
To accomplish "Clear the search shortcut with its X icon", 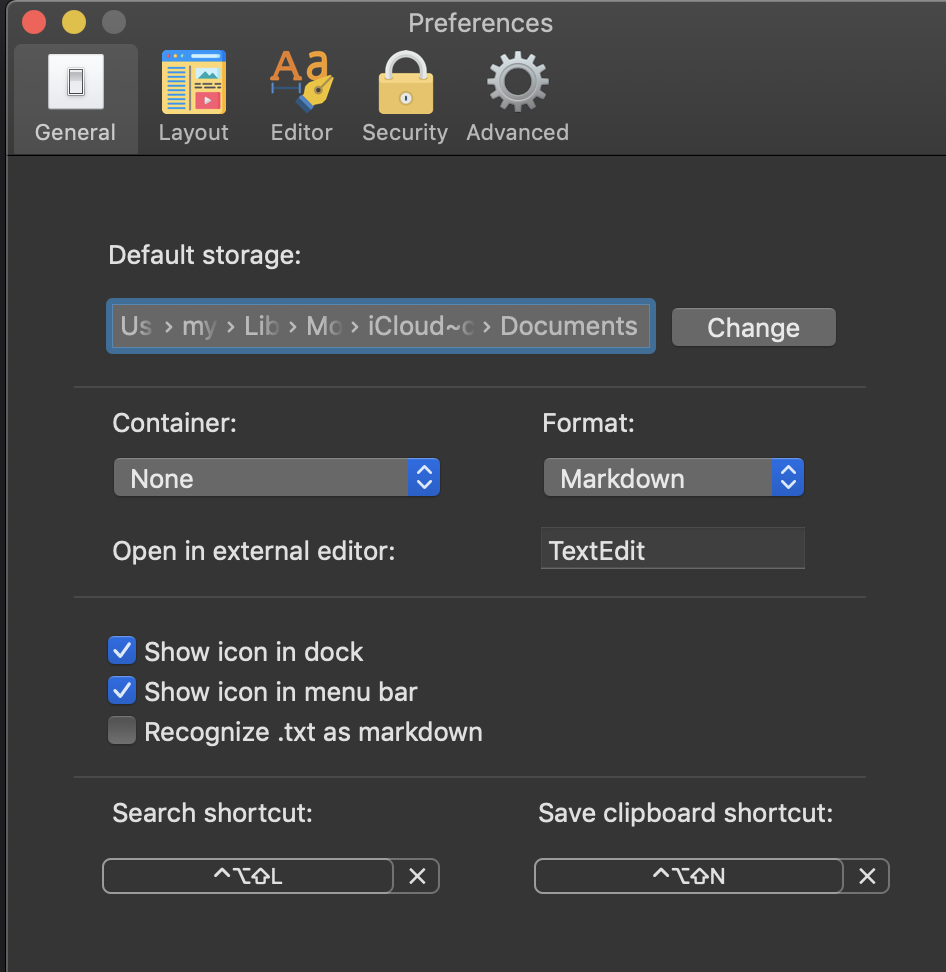I will (x=417, y=876).
